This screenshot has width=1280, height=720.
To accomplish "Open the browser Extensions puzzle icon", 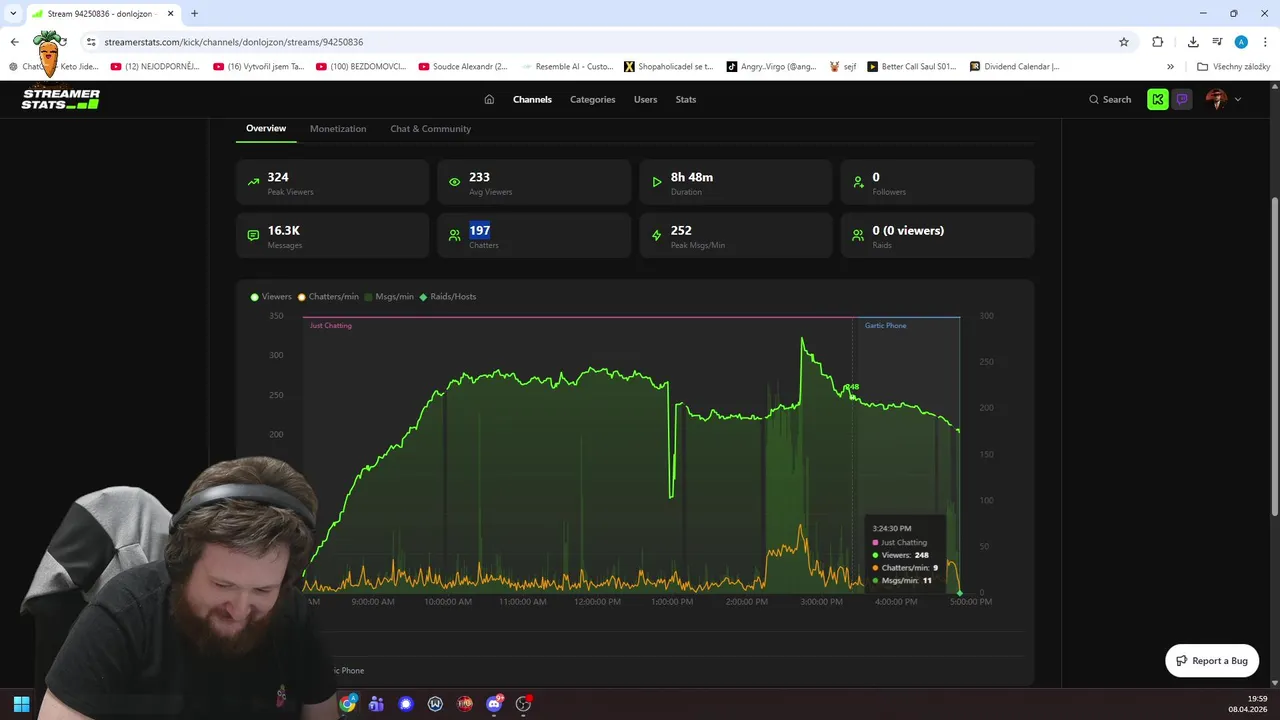I will (x=1158, y=42).
